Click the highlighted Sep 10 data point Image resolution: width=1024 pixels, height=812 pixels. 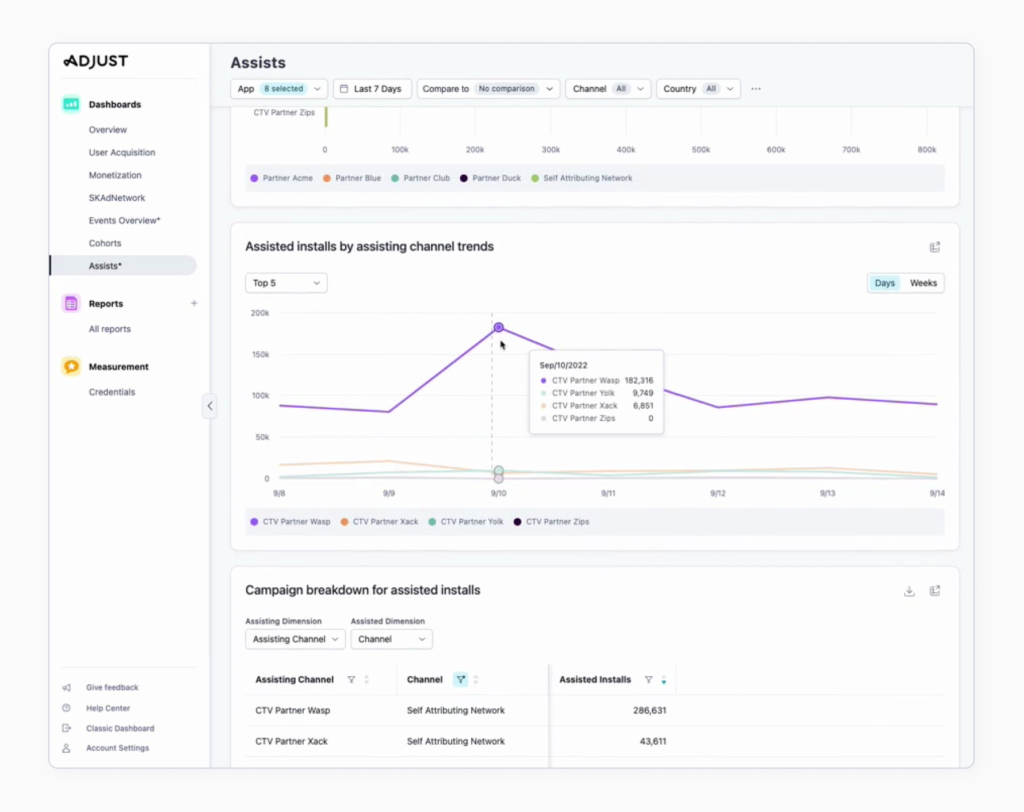[x=498, y=327]
